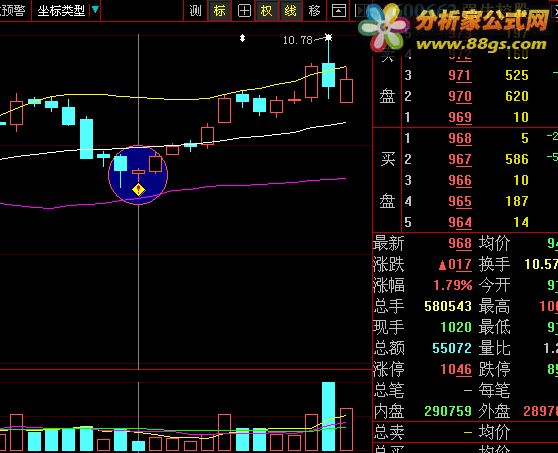Click the 外盘 label

pos(494,411)
